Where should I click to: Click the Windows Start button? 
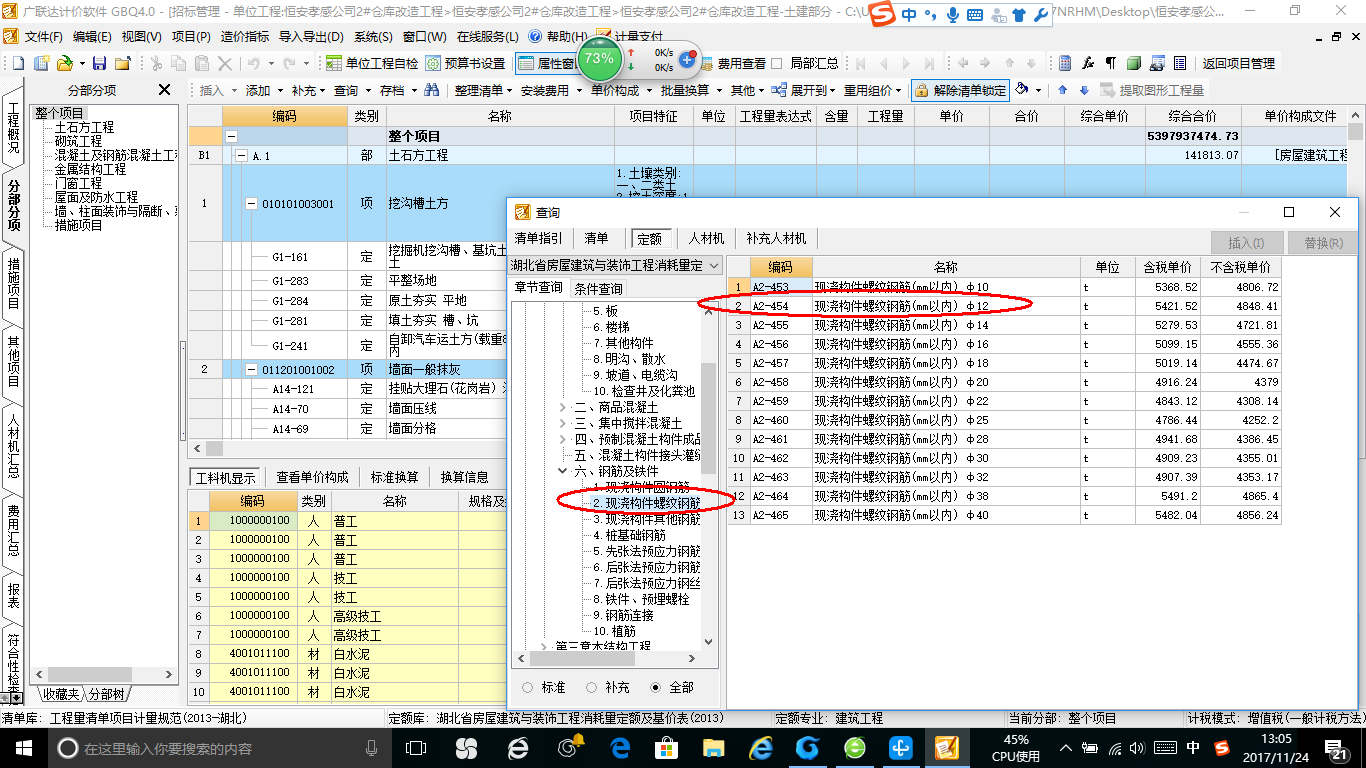pos(22,747)
